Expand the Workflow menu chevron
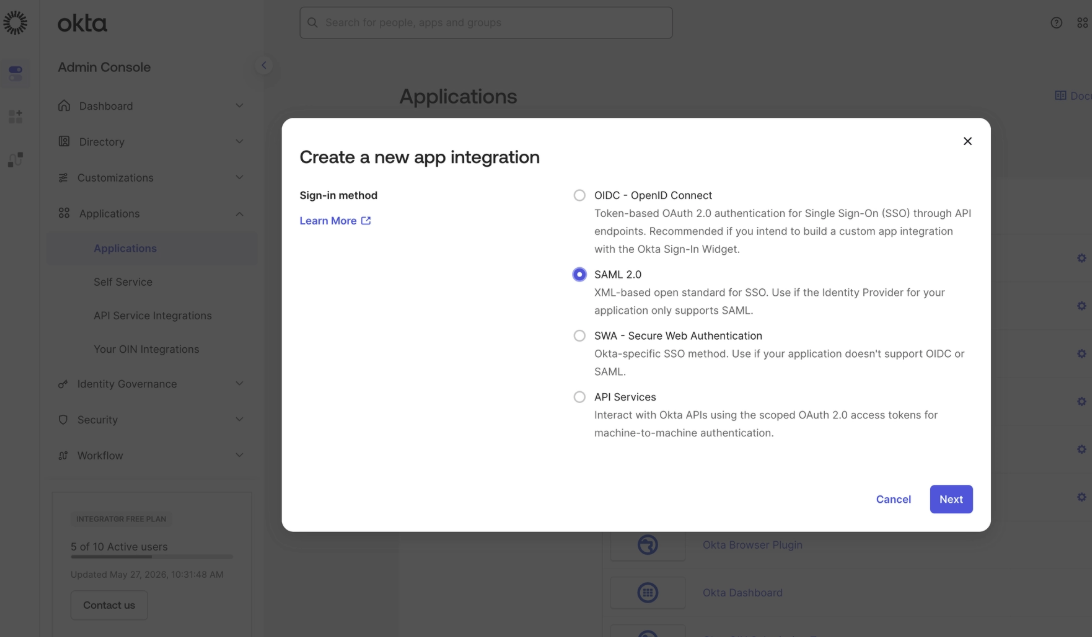This screenshot has height=637, width=1092. (x=240, y=455)
